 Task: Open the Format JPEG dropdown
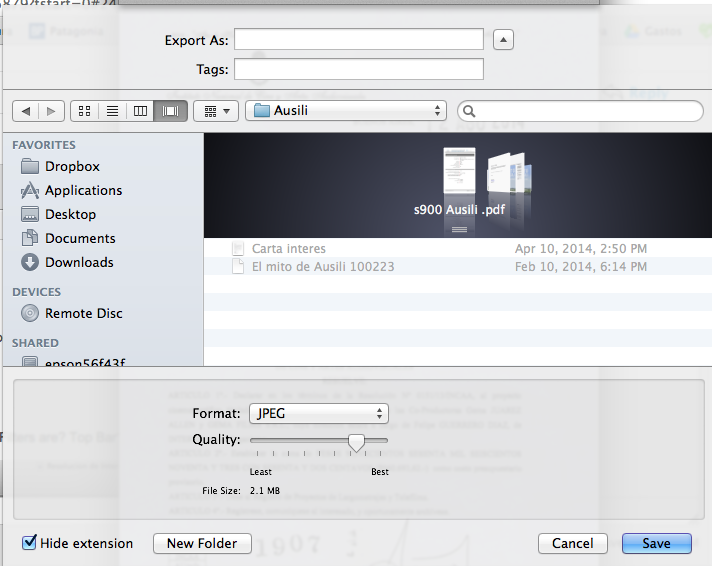click(x=319, y=413)
